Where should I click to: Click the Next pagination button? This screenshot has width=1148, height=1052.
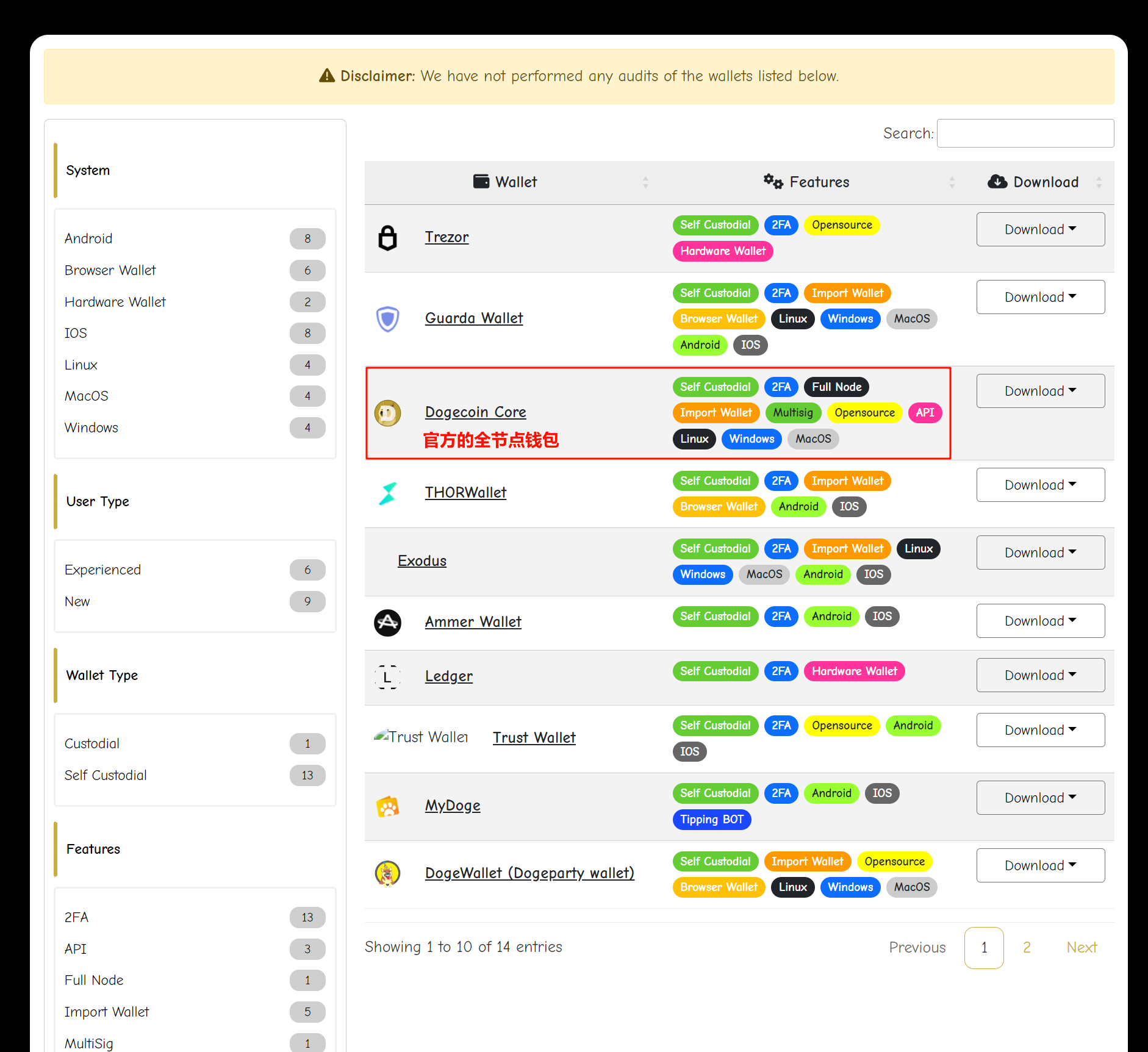click(1082, 948)
